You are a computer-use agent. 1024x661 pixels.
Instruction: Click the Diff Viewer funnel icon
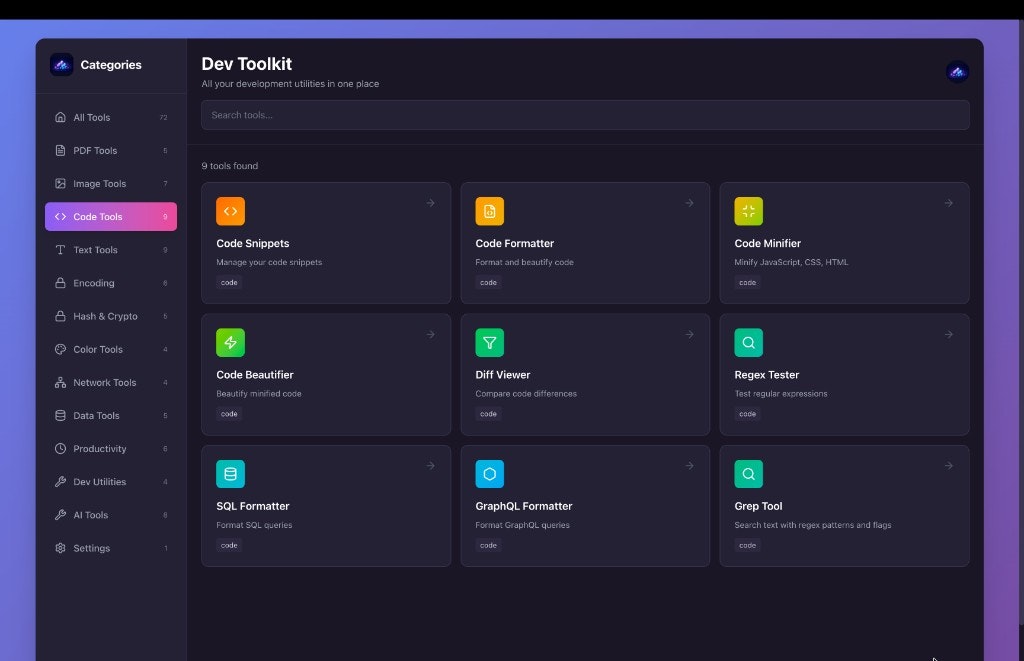point(490,342)
